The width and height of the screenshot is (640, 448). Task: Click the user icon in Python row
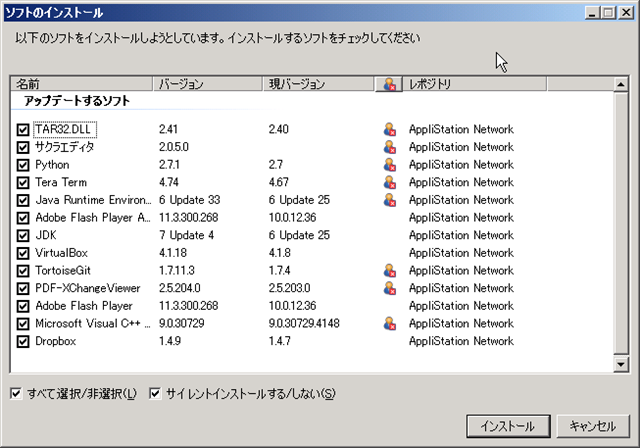389,165
